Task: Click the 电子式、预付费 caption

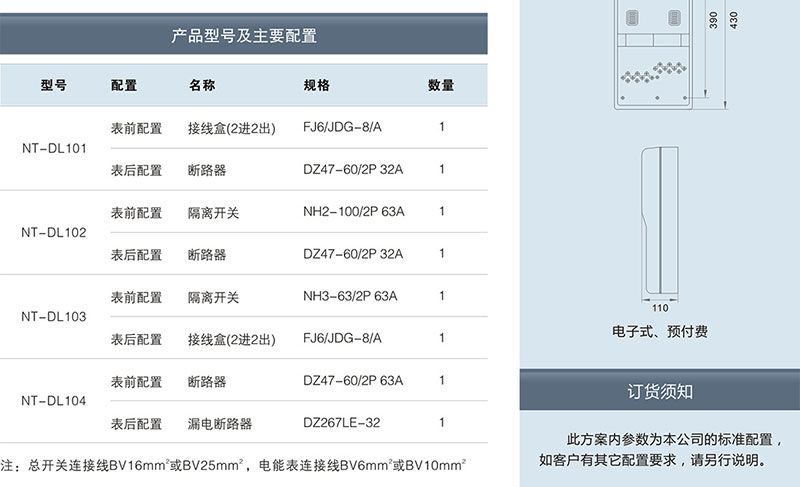Action: pyautogui.click(x=660, y=332)
